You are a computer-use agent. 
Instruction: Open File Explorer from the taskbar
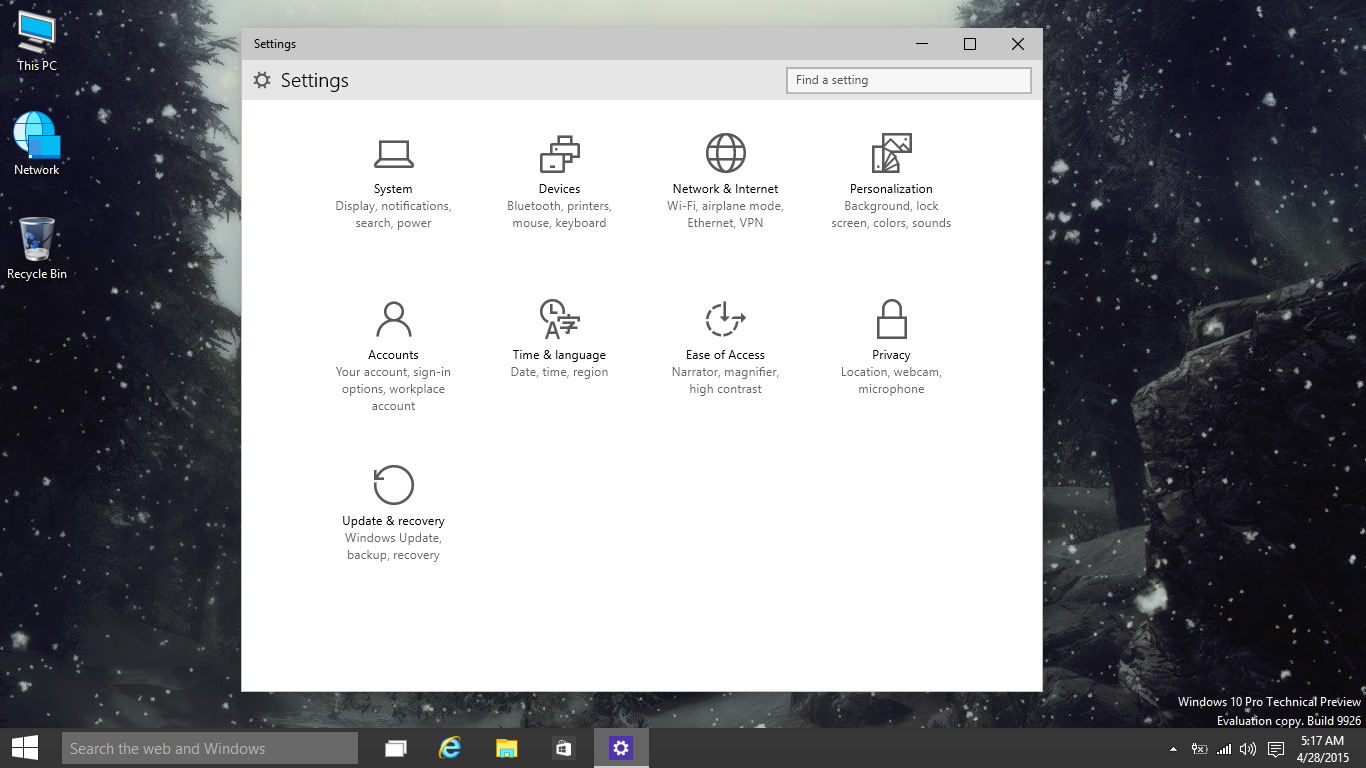(x=507, y=748)
